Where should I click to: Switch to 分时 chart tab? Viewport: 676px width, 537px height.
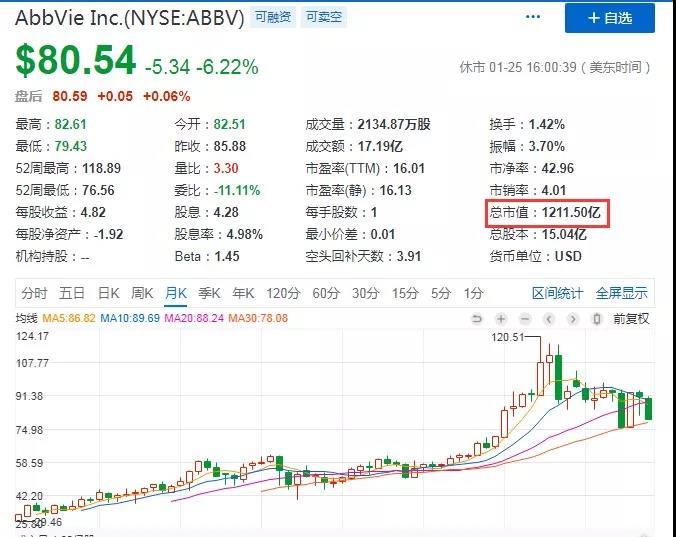click(34, 293)
